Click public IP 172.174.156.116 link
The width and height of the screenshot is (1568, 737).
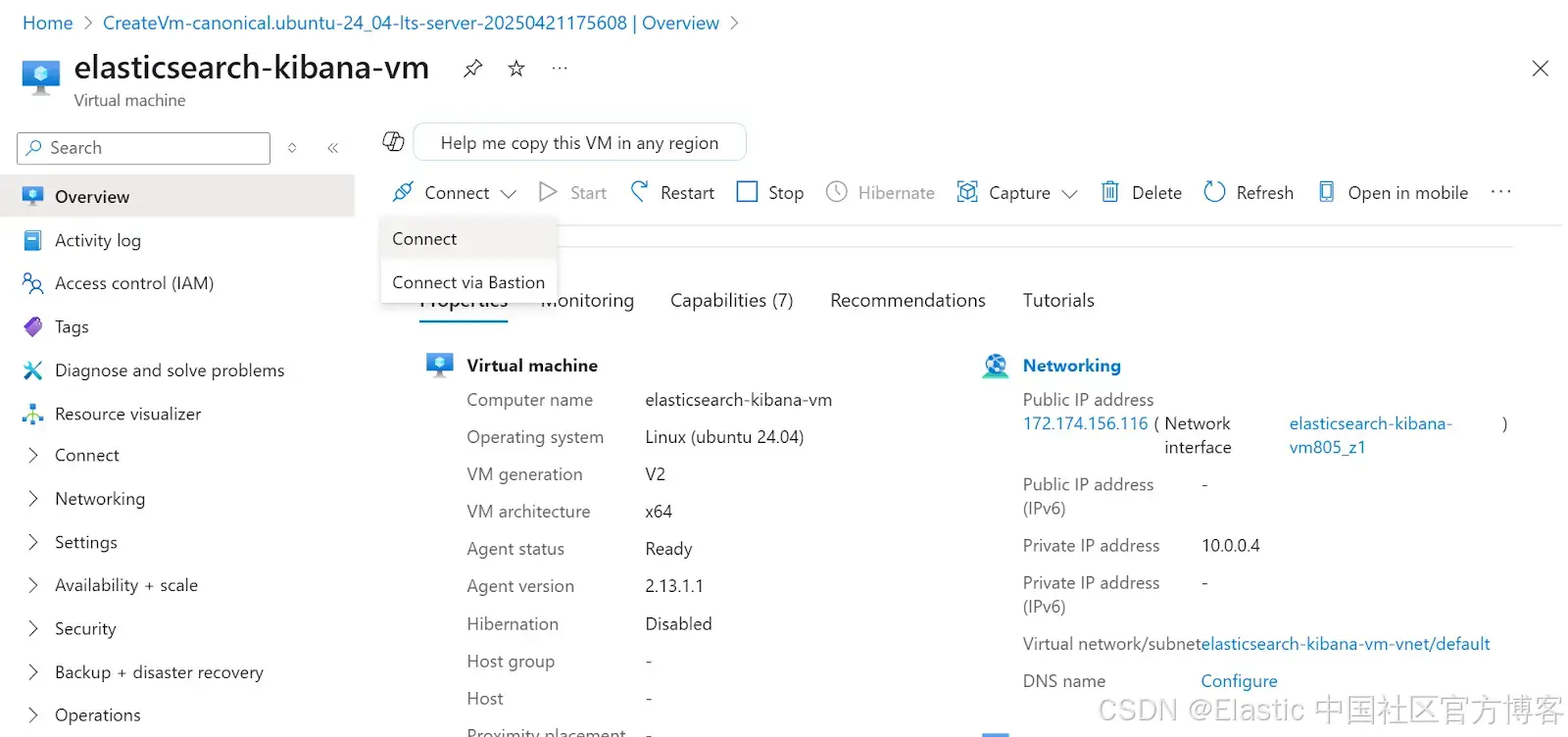(x=1085, y=423)
